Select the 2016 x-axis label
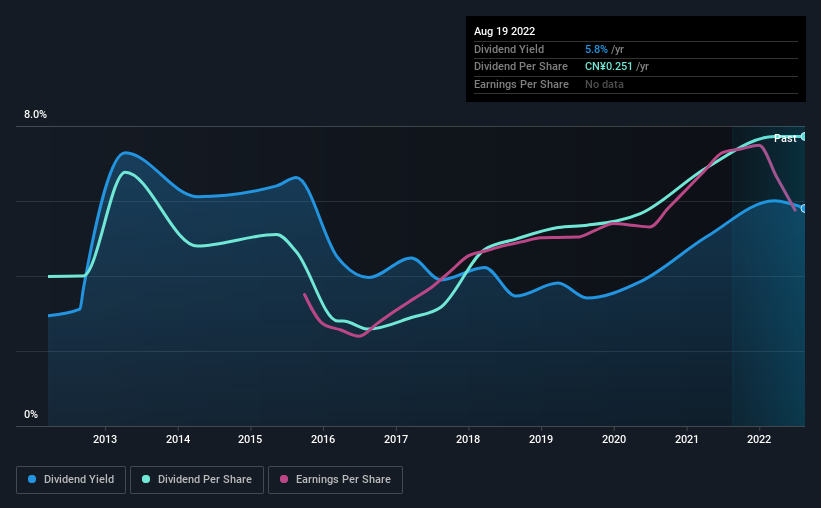Image resolution: width=821 pixels, height=508 pixels. click(323, 439)
